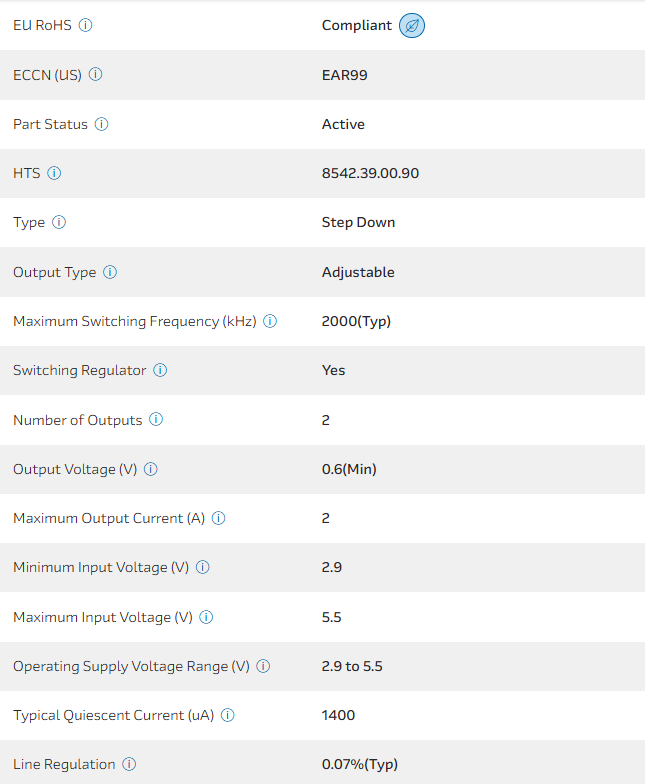Image resolution: width=645 pixels, height=784 pixels.
Task: Click the green leaf RoHS compliant icon
Action: [x=411, y=26]
